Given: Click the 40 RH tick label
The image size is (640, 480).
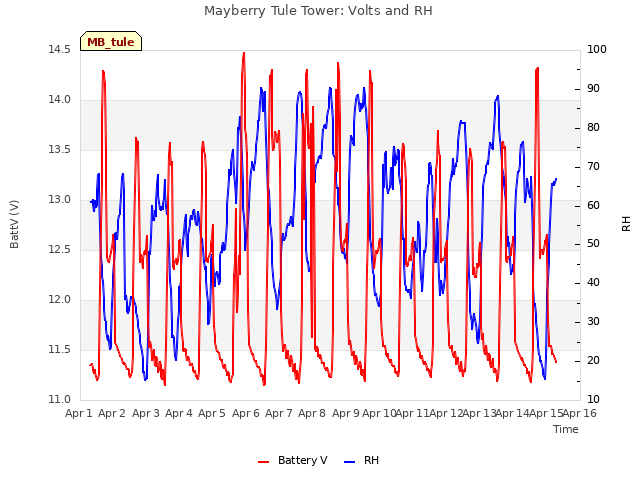Looking at the screenshot, I should [593, 282].
